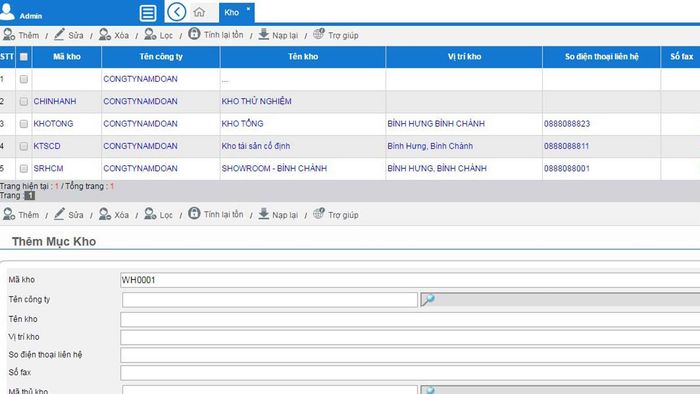Sort by So điện thoại liên hệ column header
Viewport: 700px width, 394px height.
[x=601, y=57]
